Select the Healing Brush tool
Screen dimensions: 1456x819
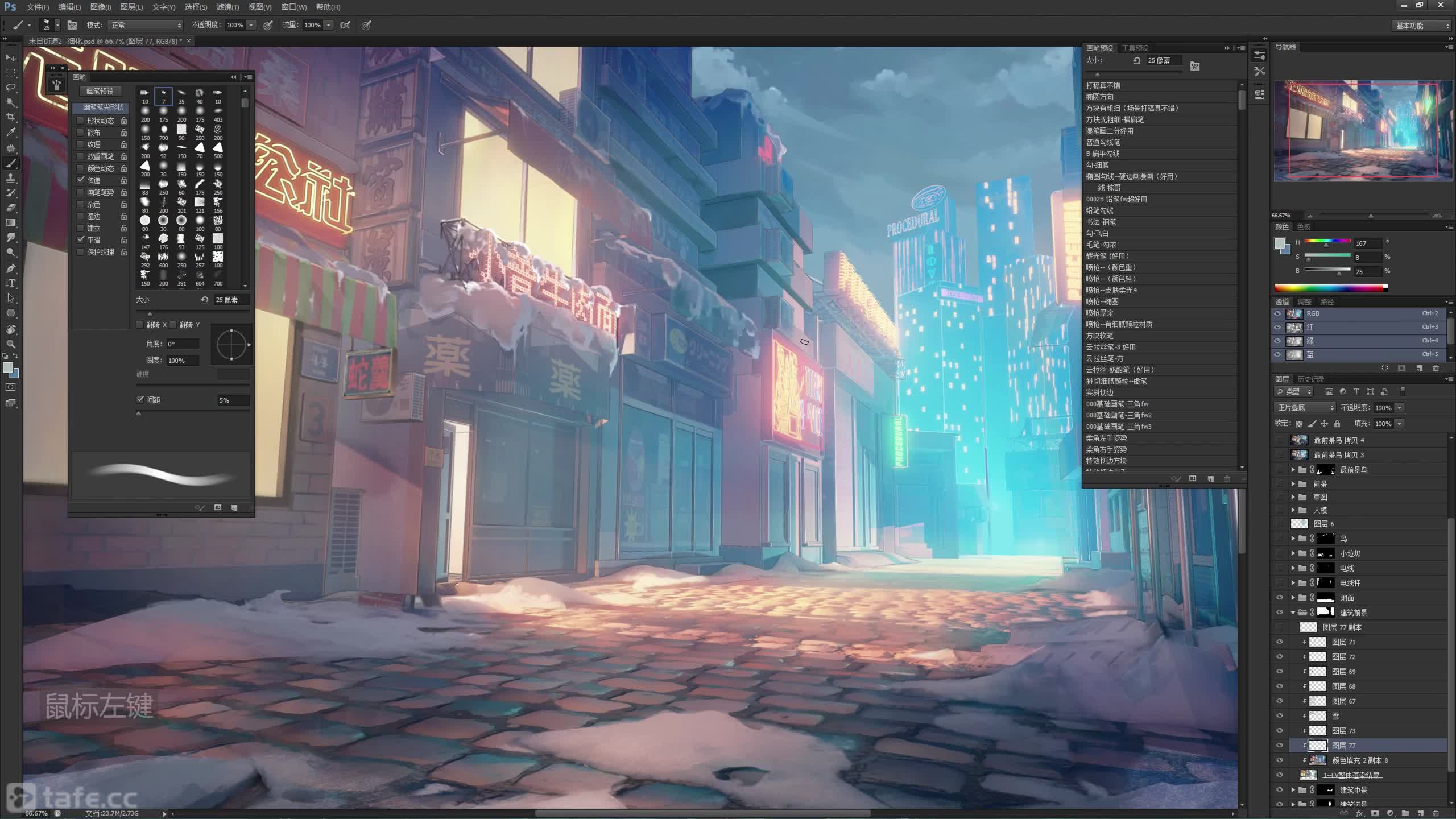point(11,148)
